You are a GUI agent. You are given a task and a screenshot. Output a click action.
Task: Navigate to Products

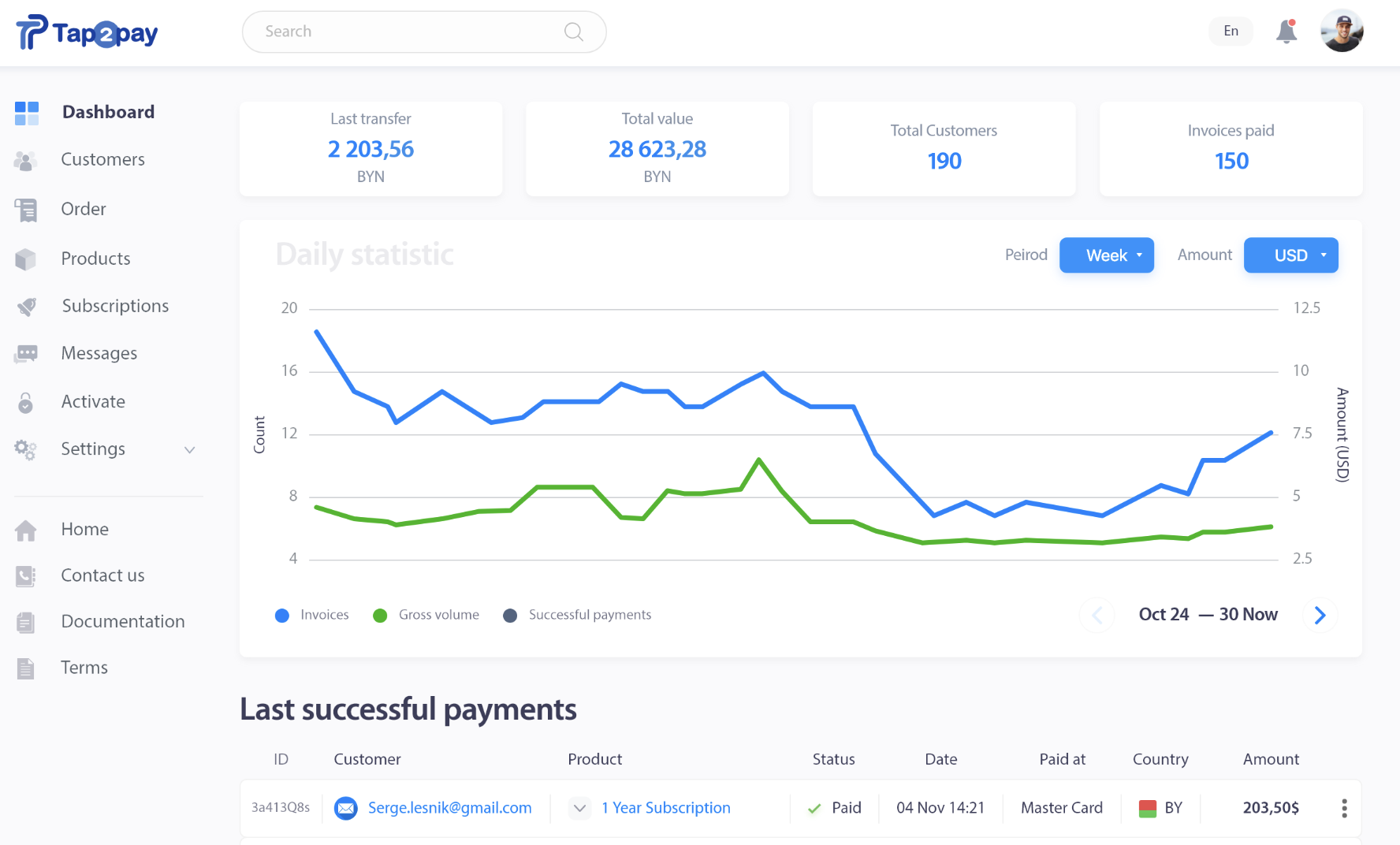tap(96, 259)
